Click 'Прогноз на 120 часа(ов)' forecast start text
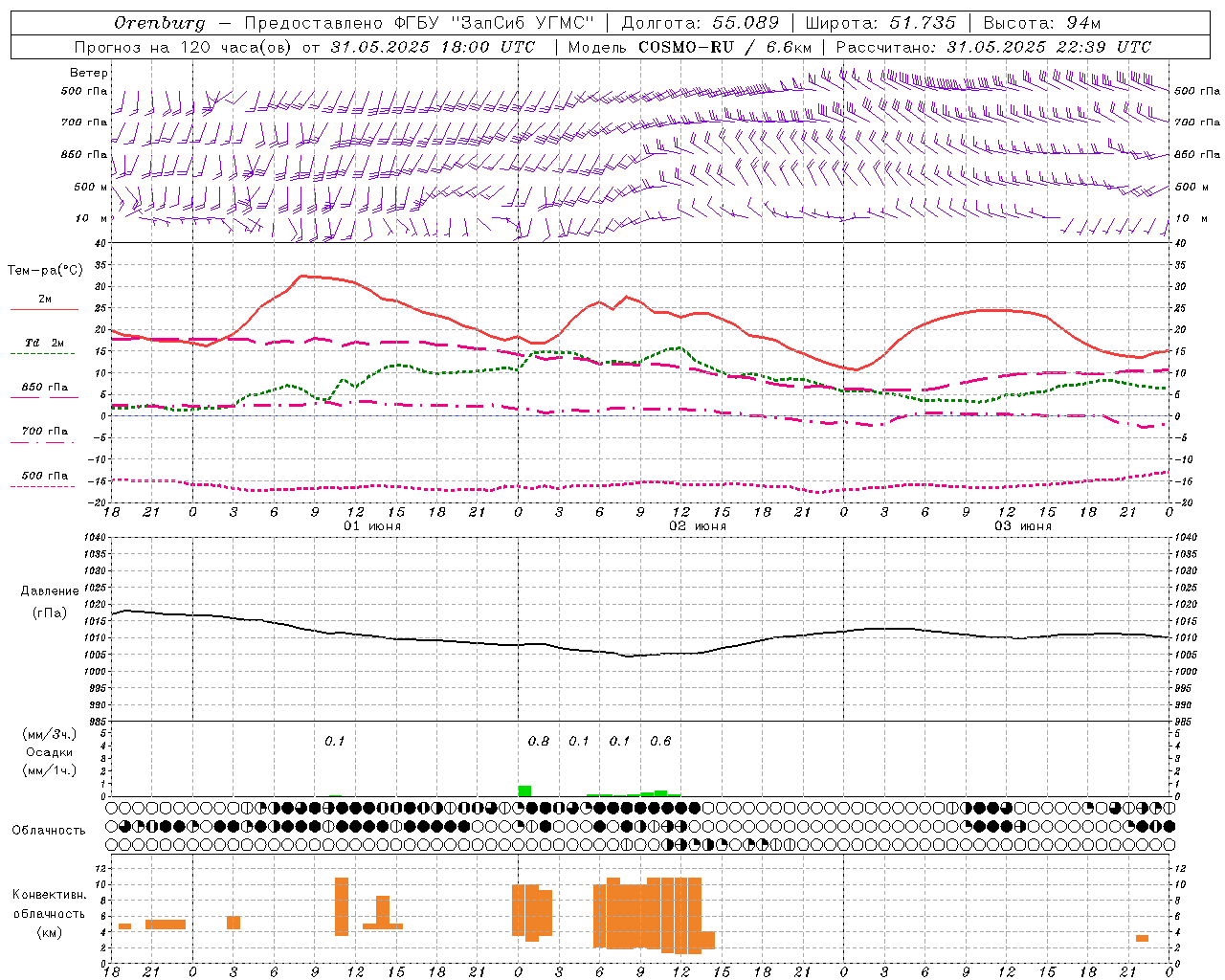The height and width of the screenshot is (980, 1225). tap(184, 47)
